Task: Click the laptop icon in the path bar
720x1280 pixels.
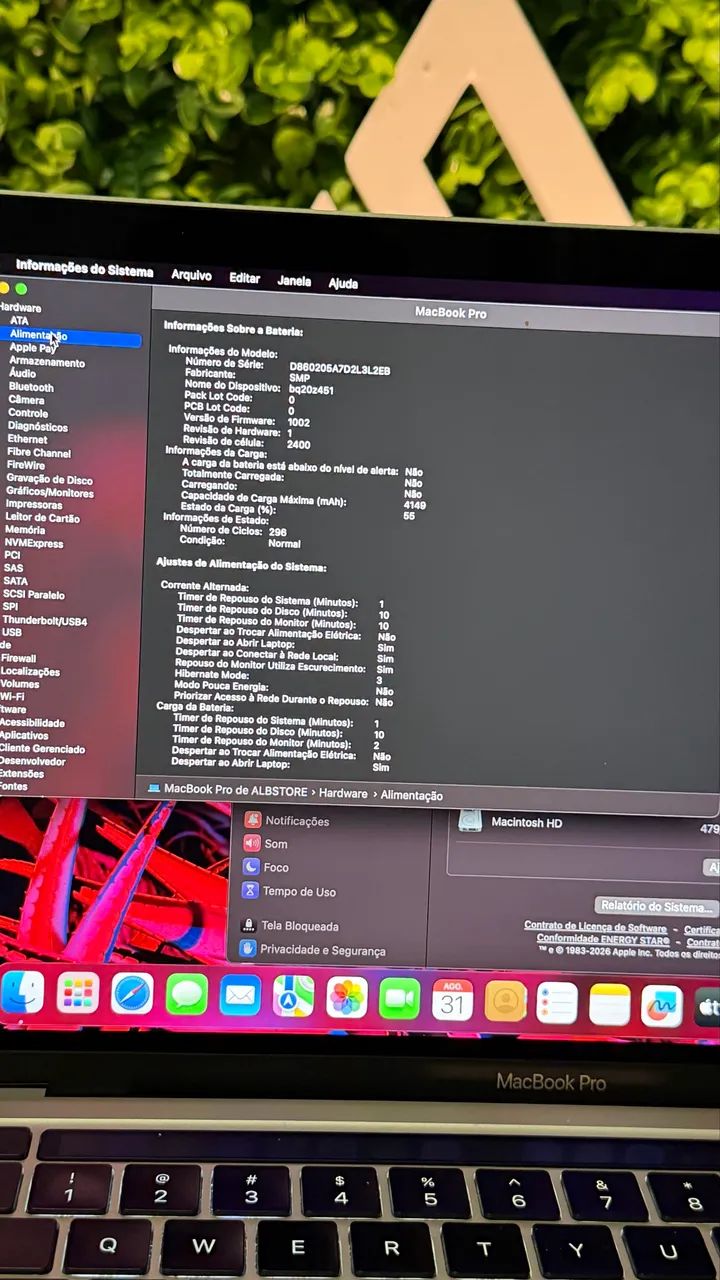Action: point(154,789)
